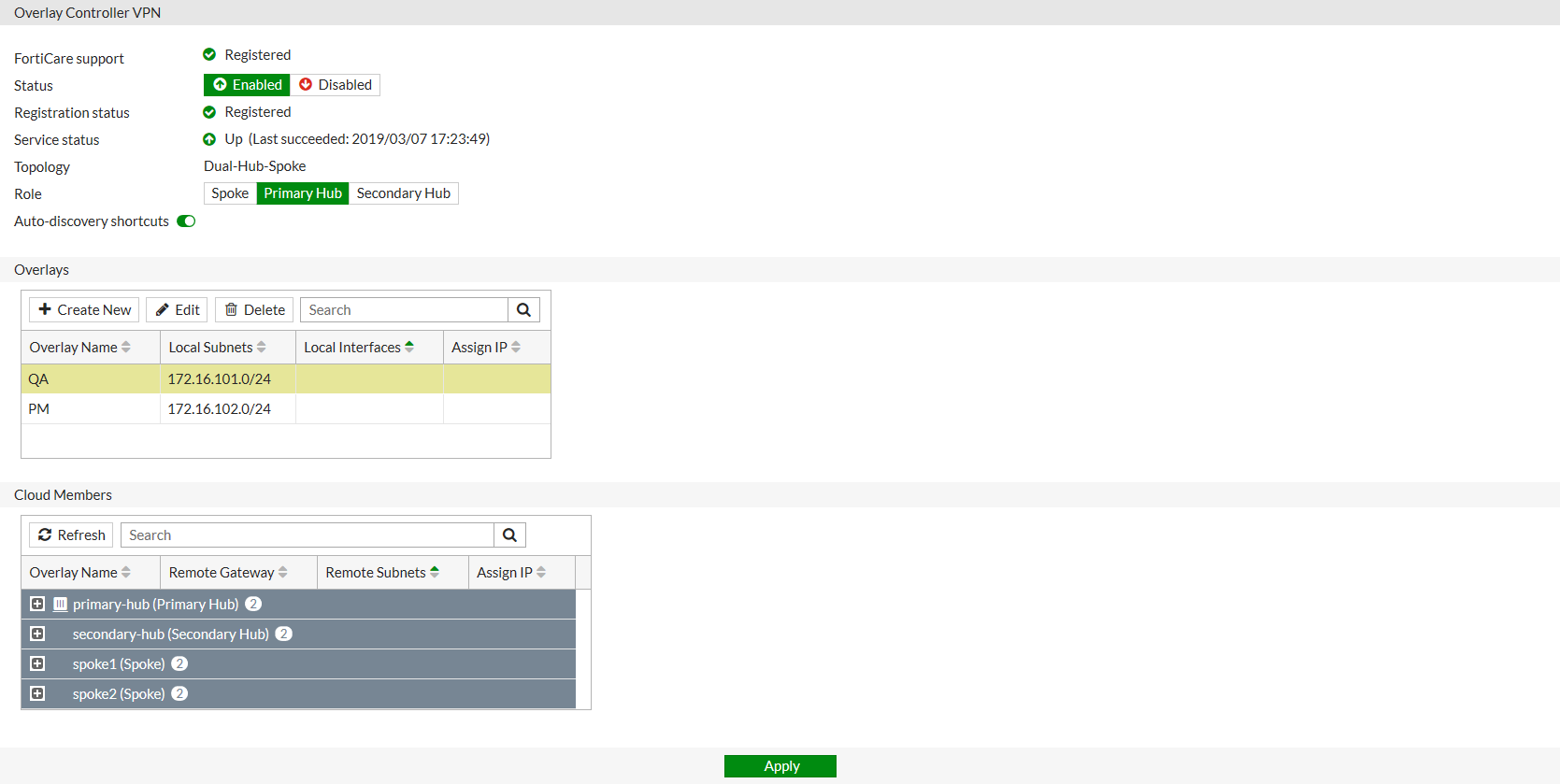Set Status to Enabled
This screenshot has height=784, width=1560.
[247, 85]
